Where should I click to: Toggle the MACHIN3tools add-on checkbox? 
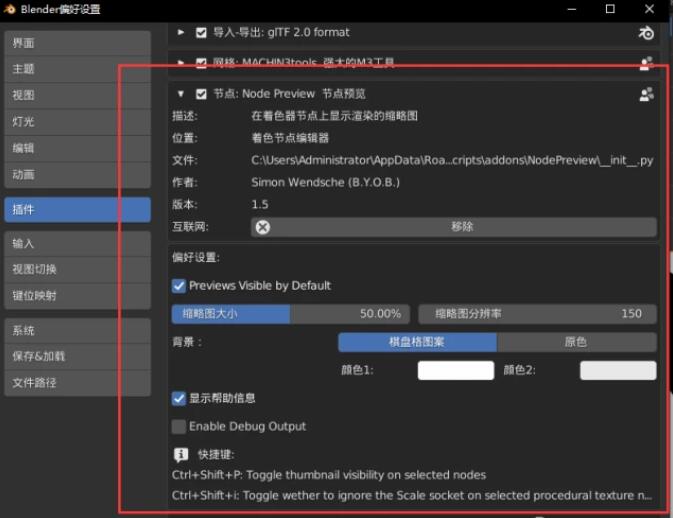pyautogui.click(x=201, y=63)
